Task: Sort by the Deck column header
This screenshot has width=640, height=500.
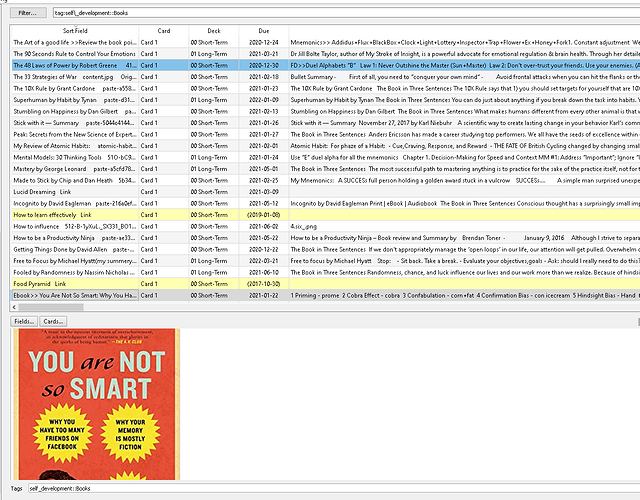Action: tap(214, 31)
